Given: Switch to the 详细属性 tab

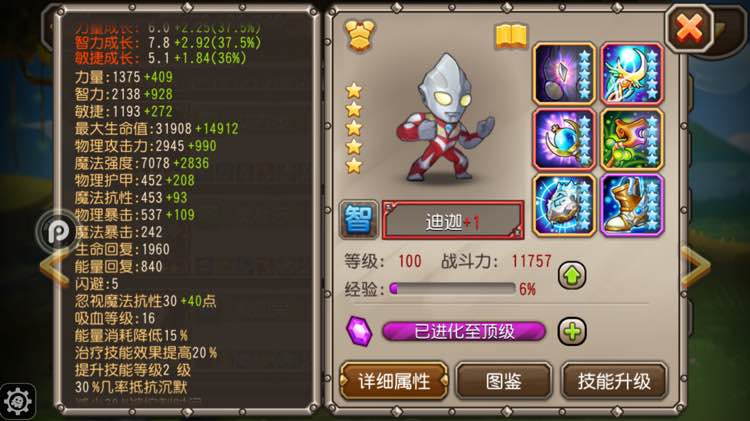Looking at the screenshot, I should (394, 381).
